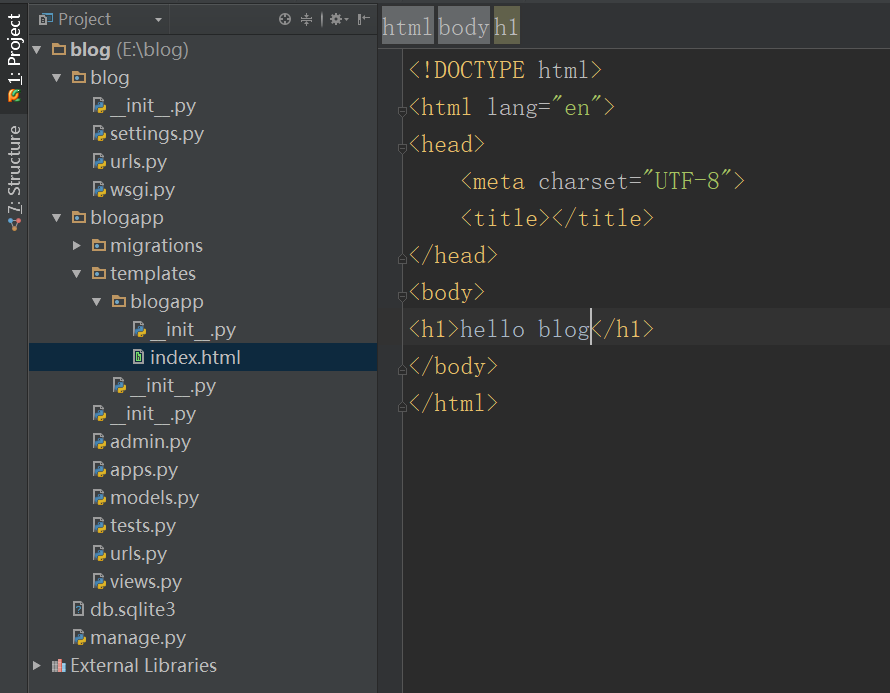
Task: Select apps.py in the project tree
Action: pos(144,469)
